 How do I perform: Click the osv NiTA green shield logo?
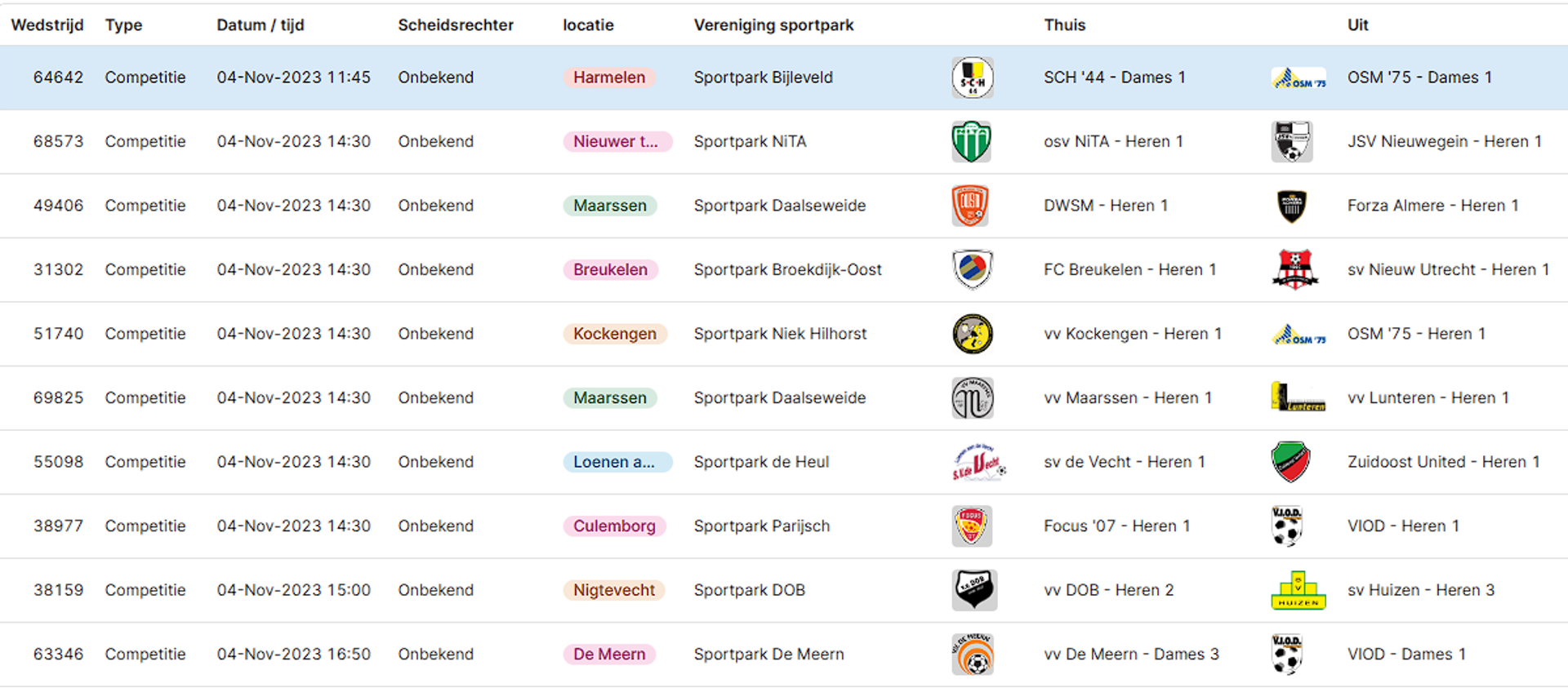(972, 141)
